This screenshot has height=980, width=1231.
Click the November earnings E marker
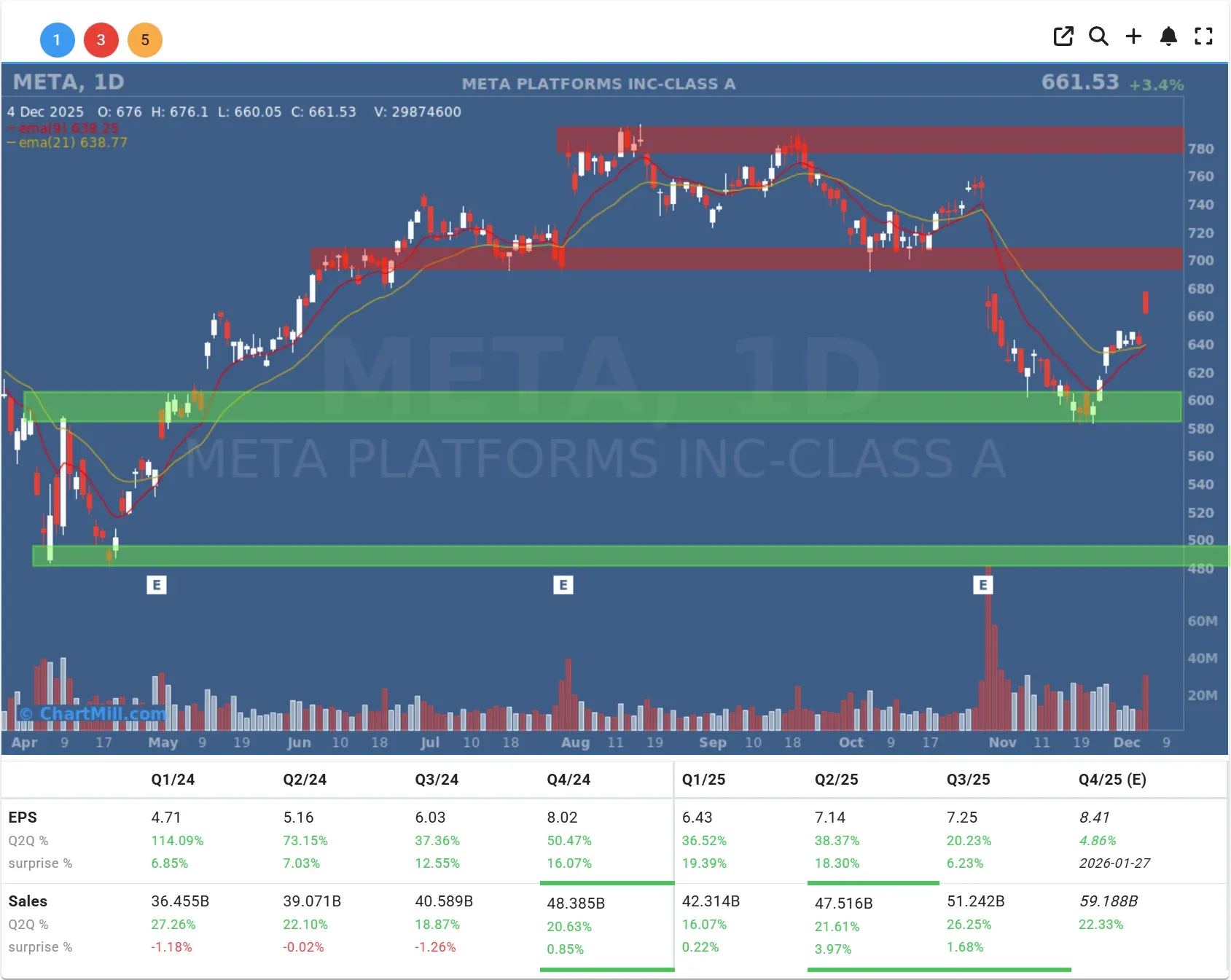click(983, 584)
